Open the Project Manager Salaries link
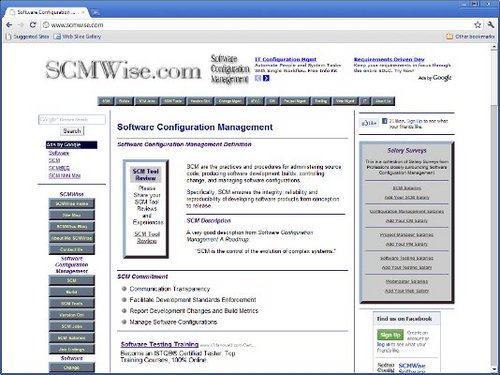500x375 pixels. click(407, 235)
